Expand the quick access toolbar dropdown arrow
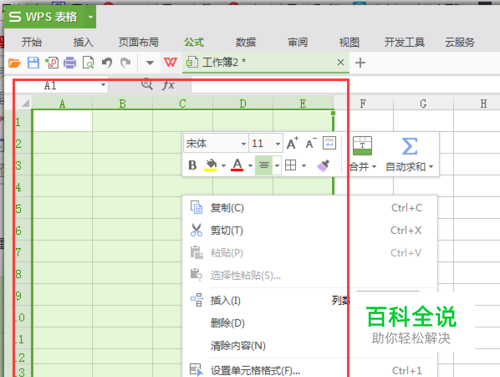 tap(150, 63)
